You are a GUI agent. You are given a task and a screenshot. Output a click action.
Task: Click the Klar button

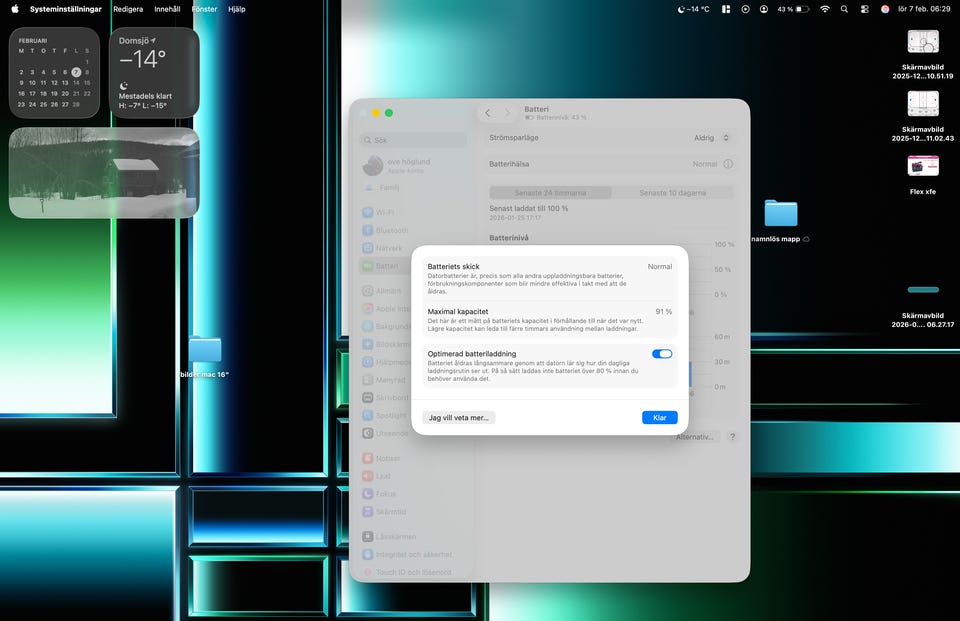pyautogui.click(x=659, y=417)
